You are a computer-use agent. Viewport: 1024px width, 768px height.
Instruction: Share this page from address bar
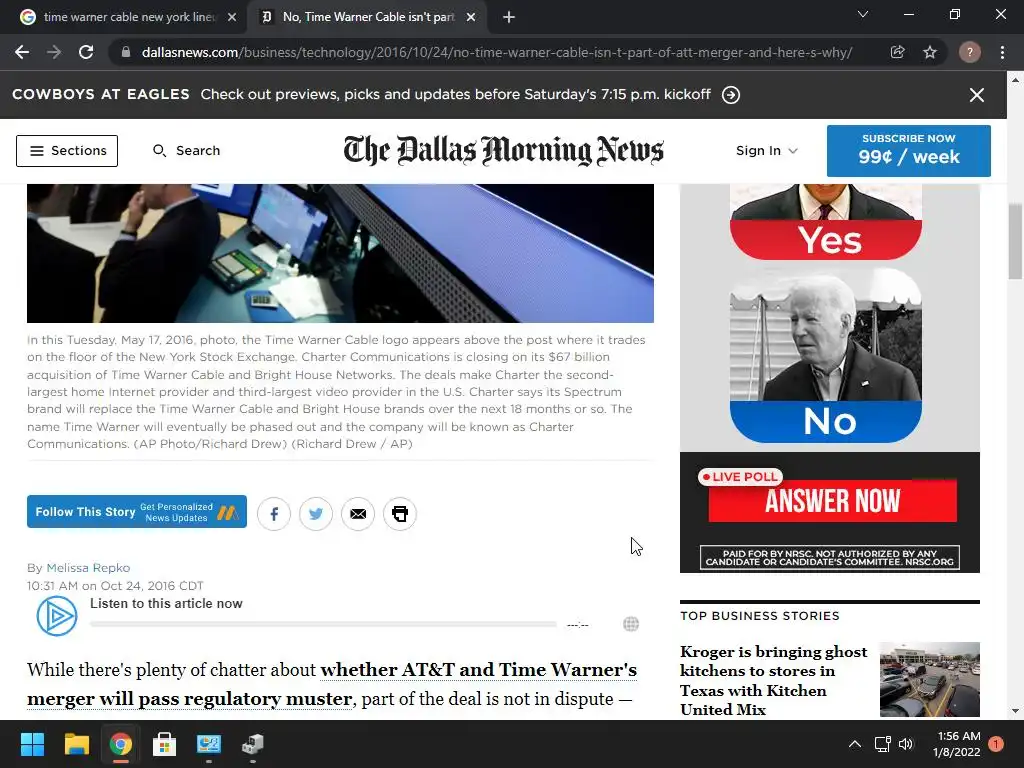pyautogui.click(x=897, y=52)
